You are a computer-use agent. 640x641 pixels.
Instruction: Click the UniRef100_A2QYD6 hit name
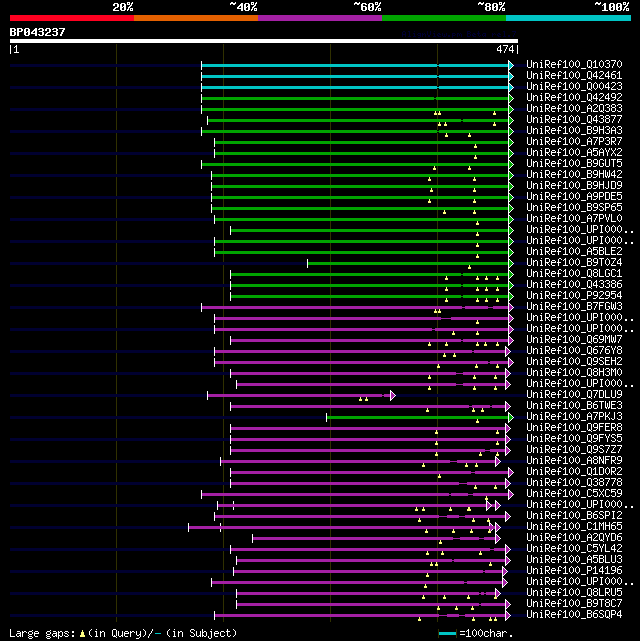point(574,538)
